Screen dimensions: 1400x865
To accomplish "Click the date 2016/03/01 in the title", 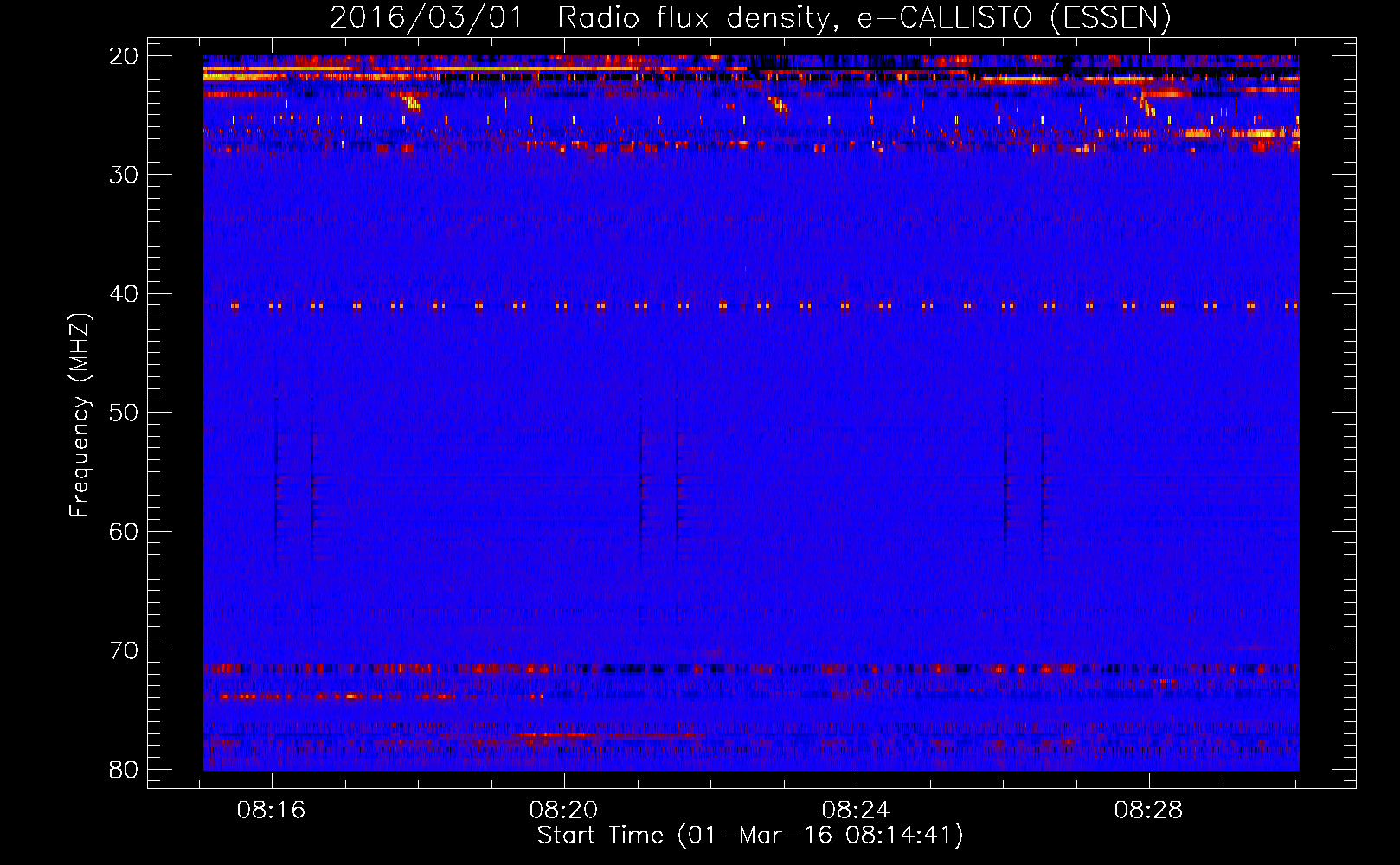I will pyautogui.click(x=427, y=18).
